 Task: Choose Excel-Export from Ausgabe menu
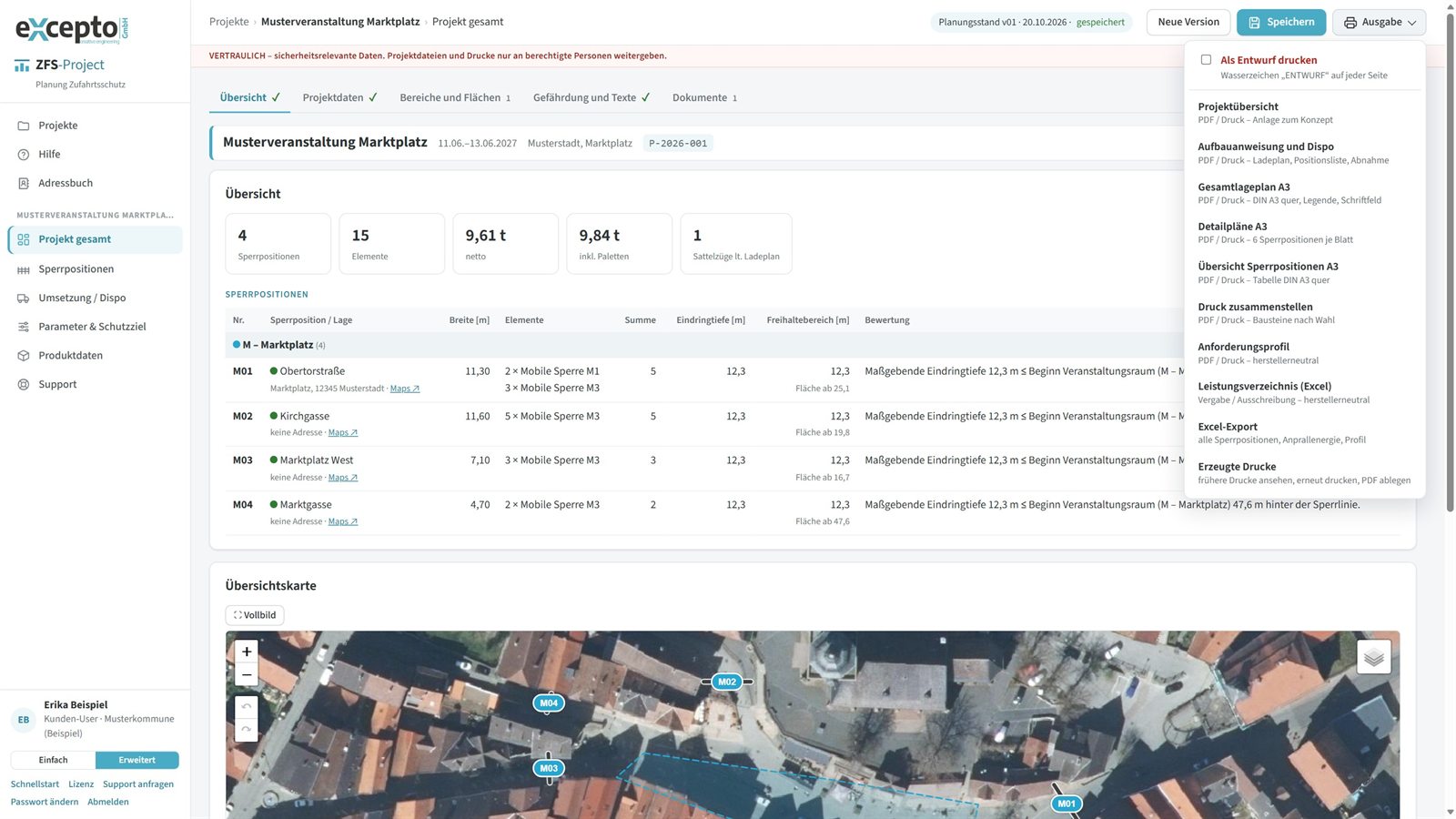(1304, 432)
